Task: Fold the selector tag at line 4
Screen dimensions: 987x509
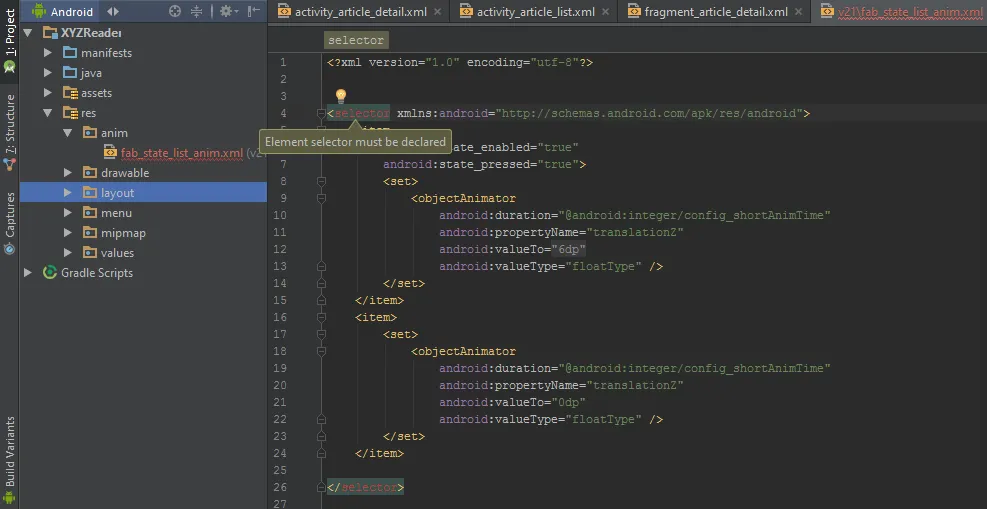Action: pyautogui.click(x=322, y=113)
